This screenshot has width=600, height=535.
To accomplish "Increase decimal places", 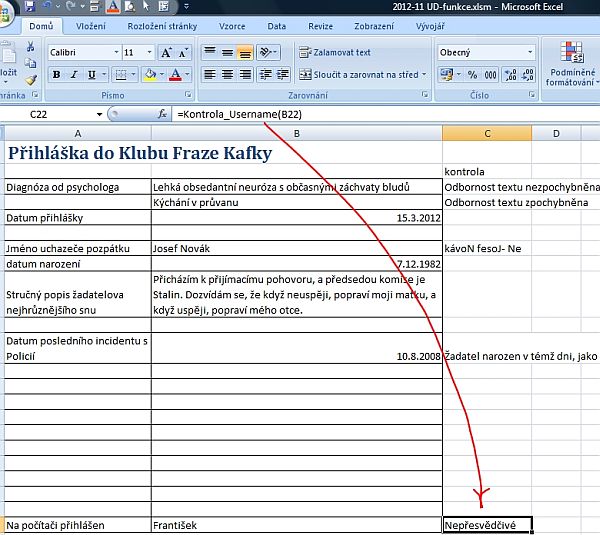I will [510, 74].
